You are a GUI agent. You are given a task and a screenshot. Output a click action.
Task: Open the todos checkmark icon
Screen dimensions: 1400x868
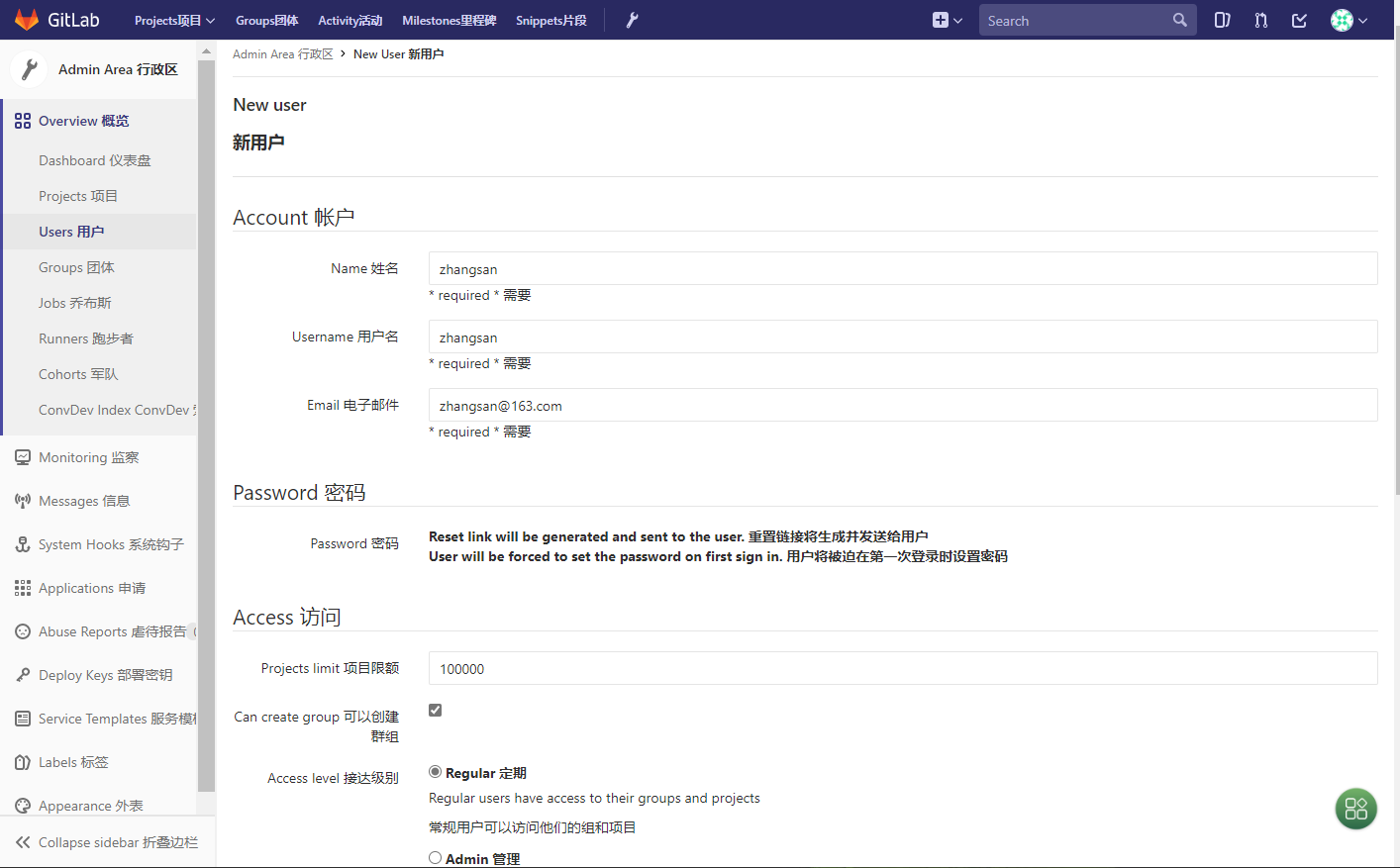coord(1299,20)
